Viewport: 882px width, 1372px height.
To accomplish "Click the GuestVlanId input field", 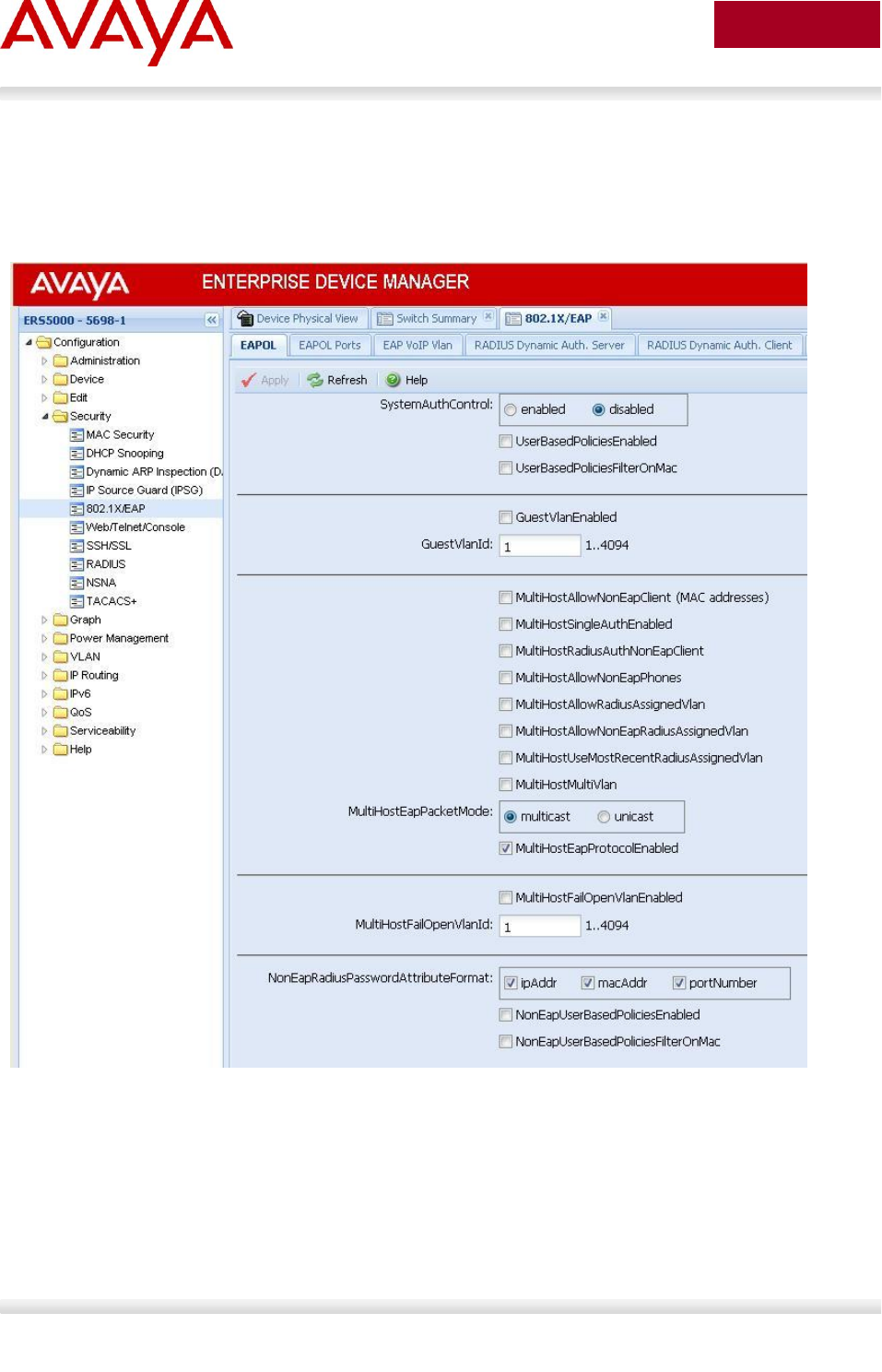I will (x=540, y=546).
